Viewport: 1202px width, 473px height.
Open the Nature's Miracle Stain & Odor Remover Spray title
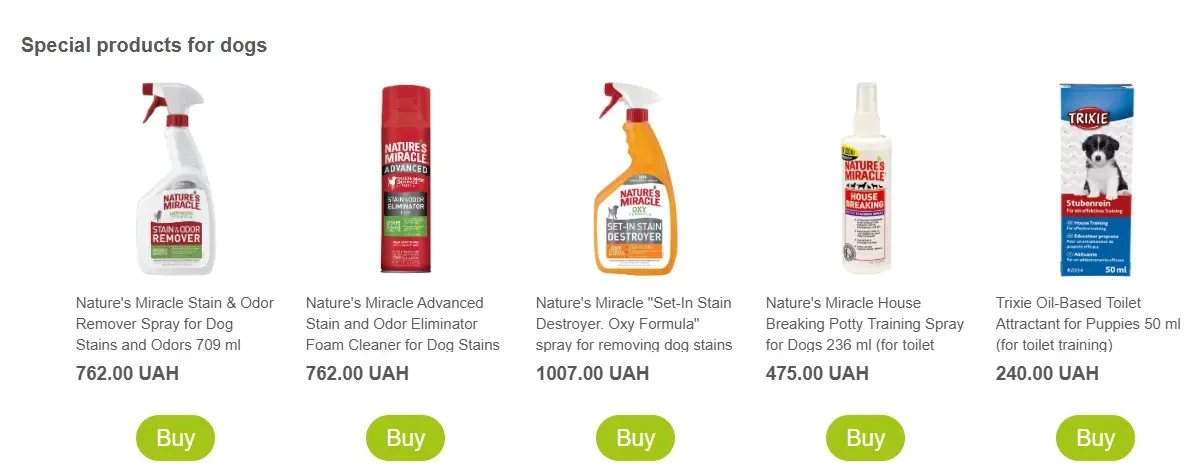click(175, 324)
